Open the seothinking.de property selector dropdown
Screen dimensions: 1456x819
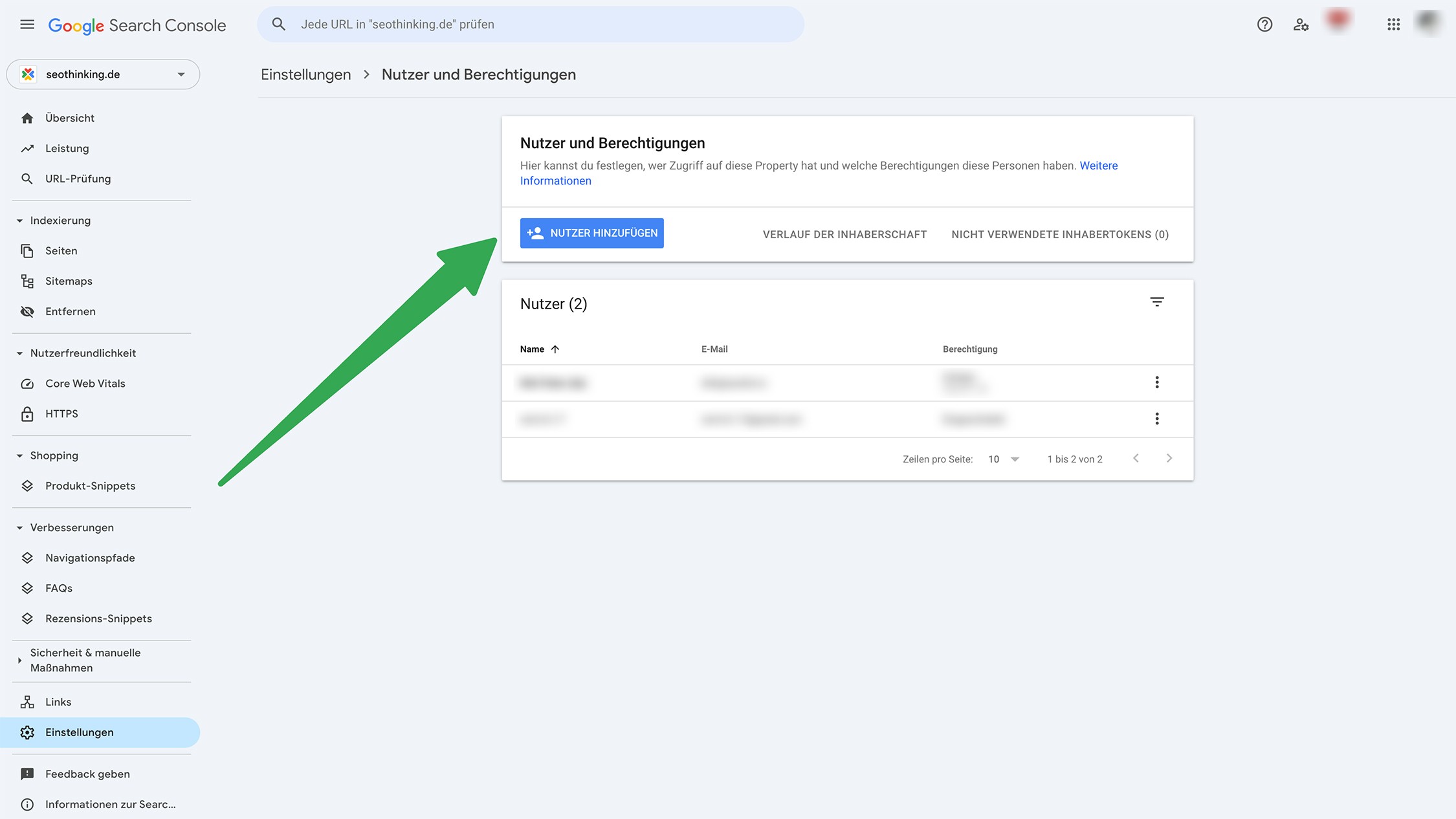[x=103, y=74]
